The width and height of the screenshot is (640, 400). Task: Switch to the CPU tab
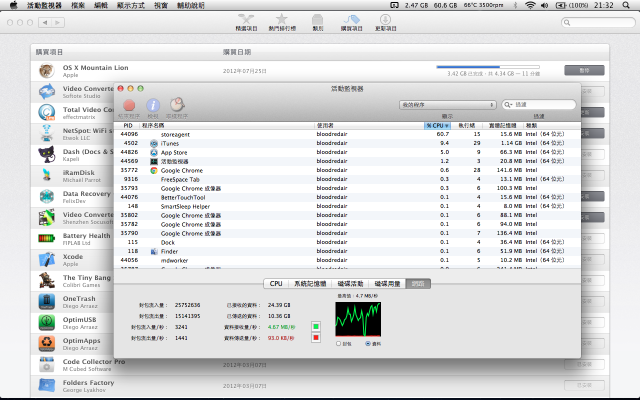pos(276,283)
